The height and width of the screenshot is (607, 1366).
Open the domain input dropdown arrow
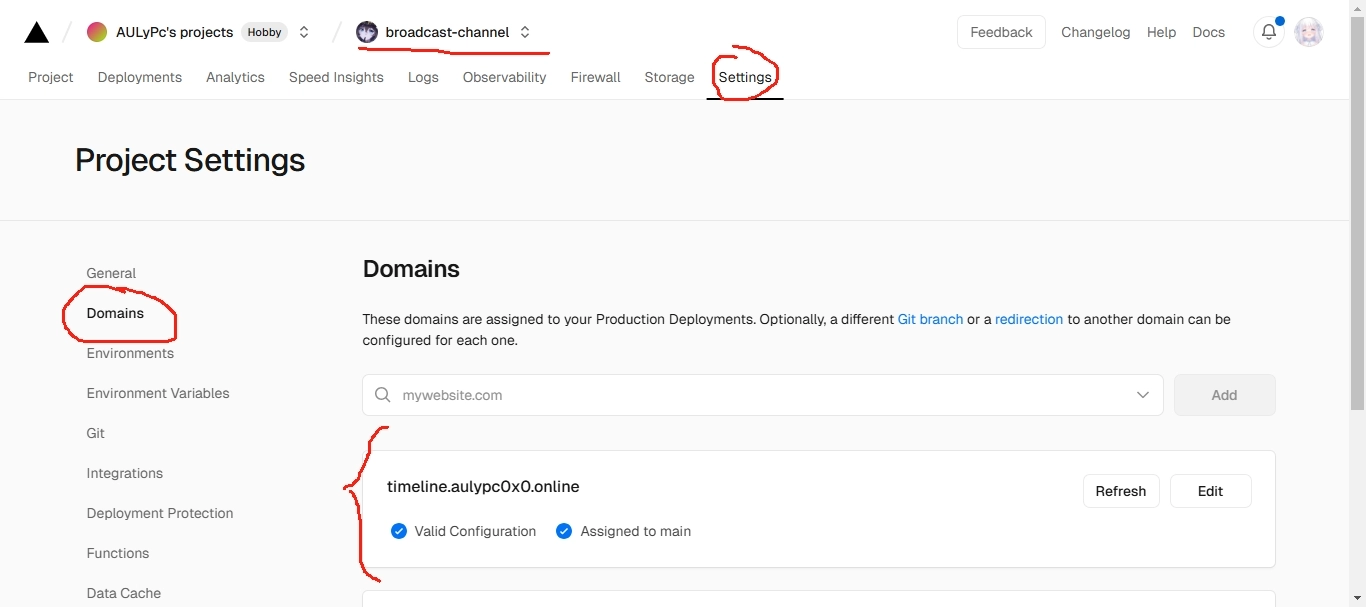(x=1143, y=395)
